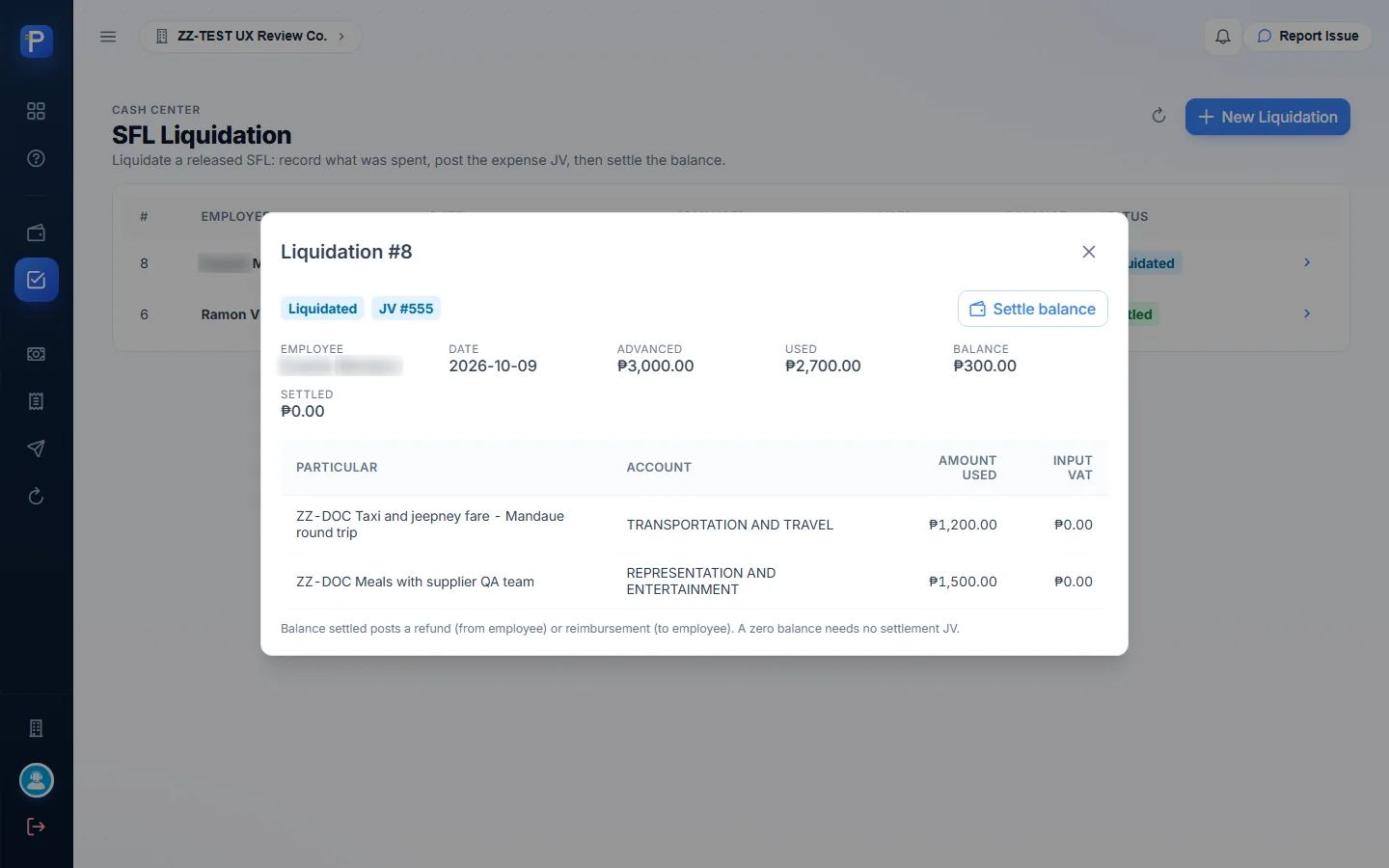Select the settled ₱0.00 value
Screen dimensions: 1389x868
tap(303, 411)
